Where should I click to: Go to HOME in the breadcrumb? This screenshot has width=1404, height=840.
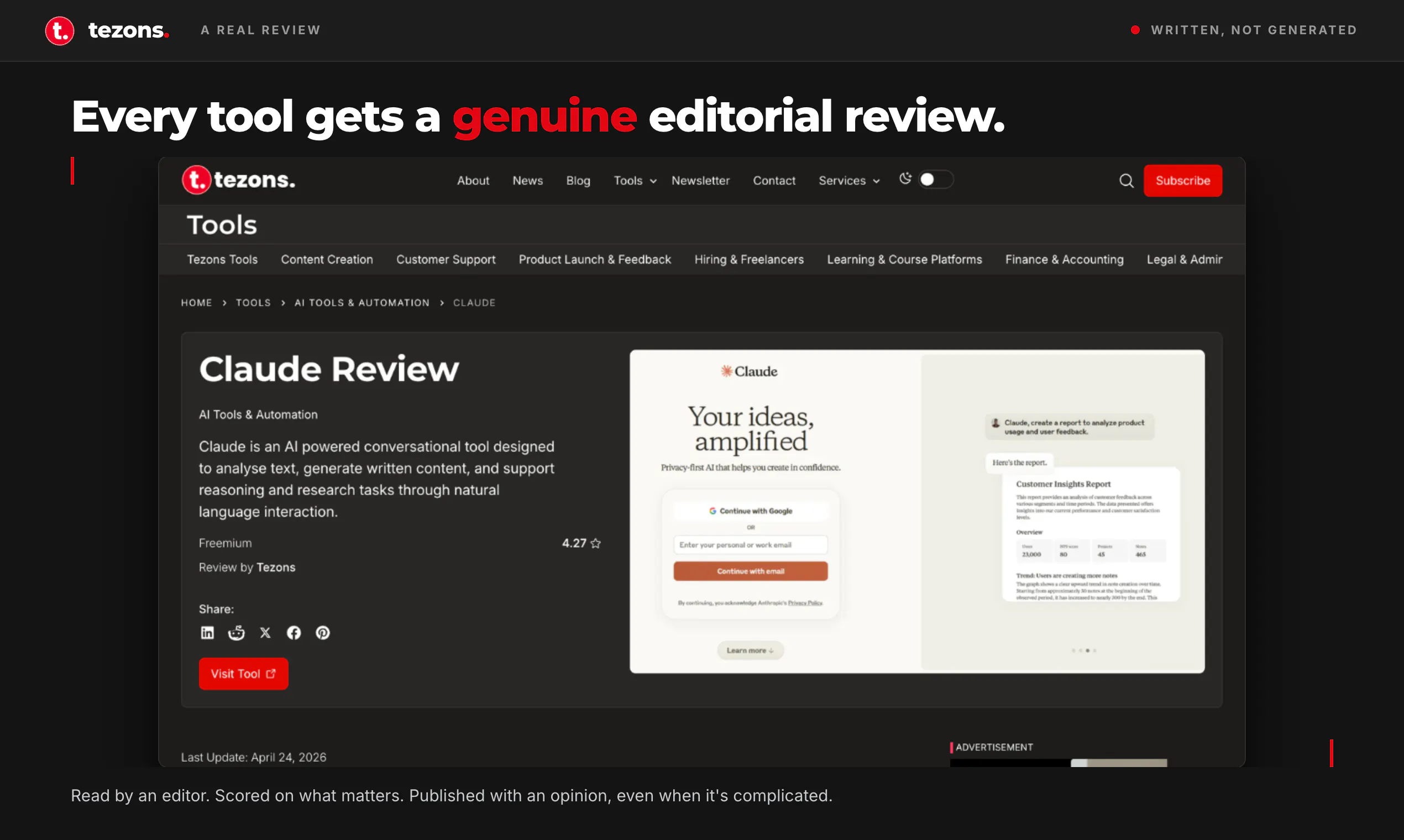point(196,303)
